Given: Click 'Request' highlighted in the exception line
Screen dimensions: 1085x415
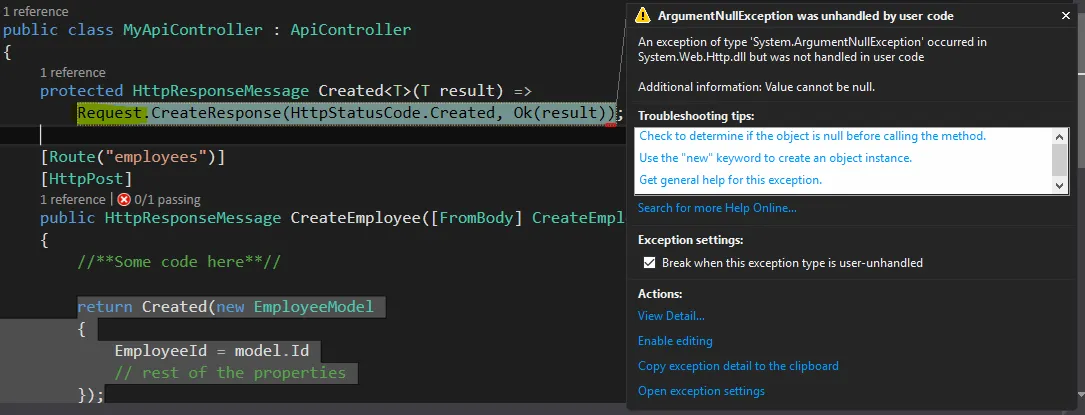Looking at the screenshot, I should [109, 113].
